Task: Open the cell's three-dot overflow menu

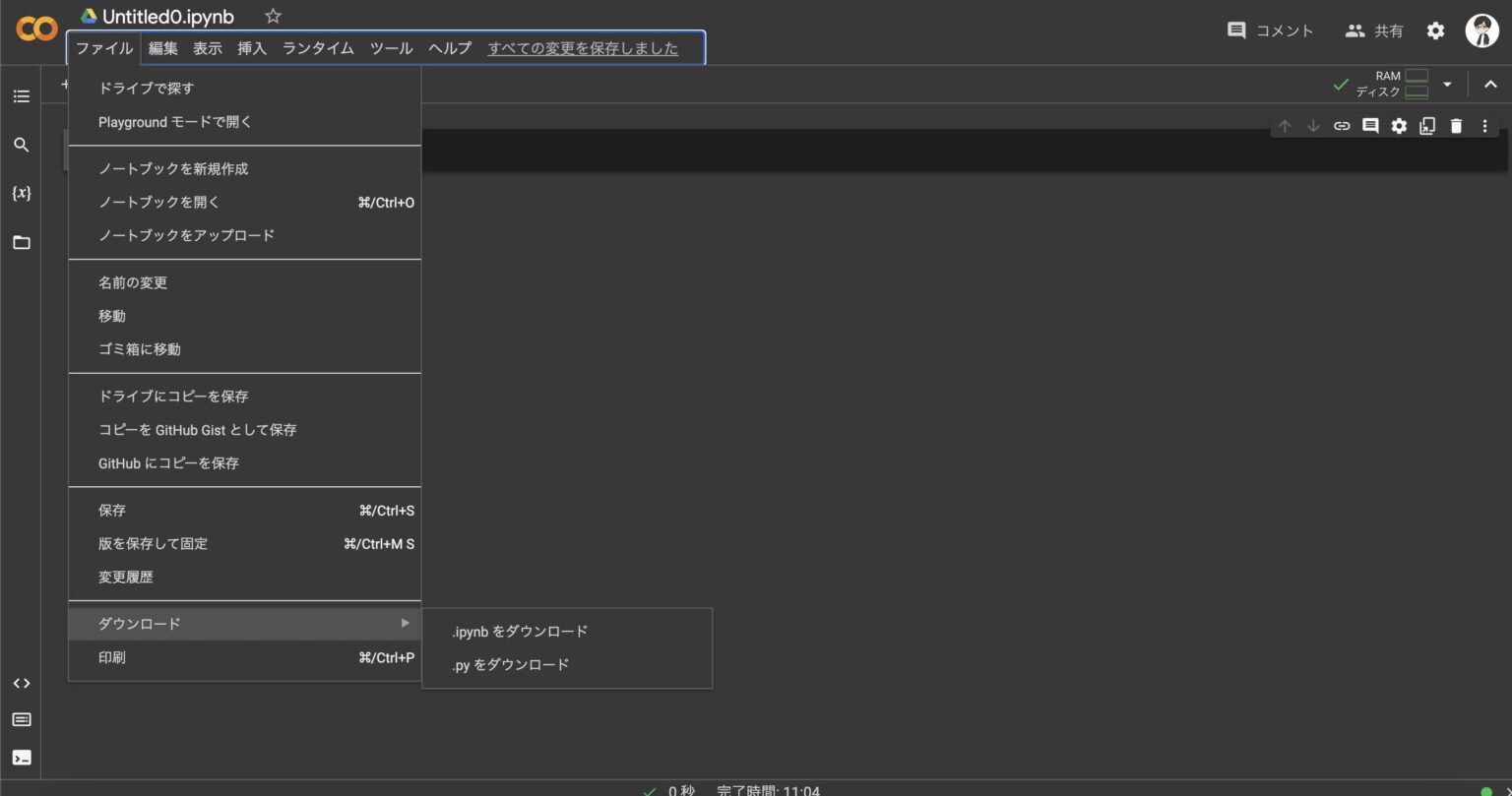Action: click(1484, 126)
